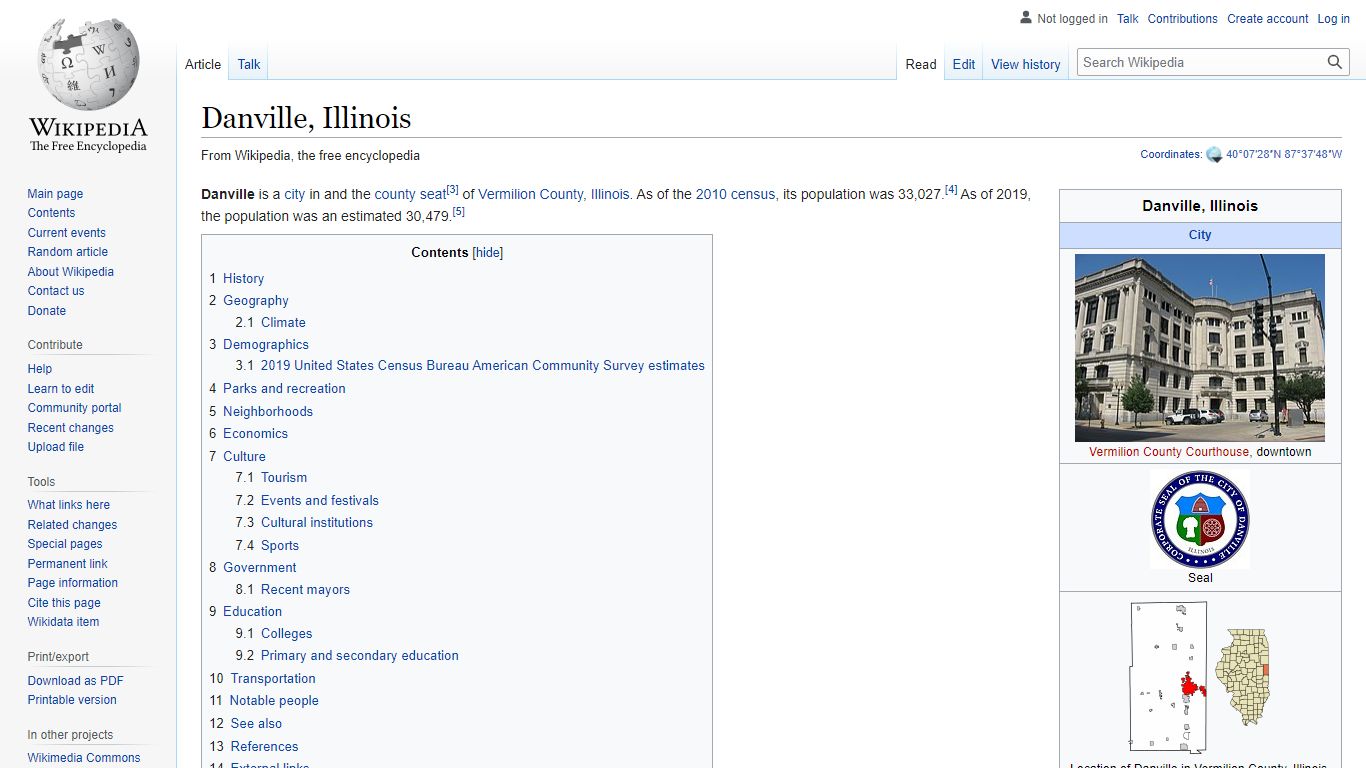The image size is (1366, 768).
Task: Open Wikimedia Commons link
Action: 84,758
